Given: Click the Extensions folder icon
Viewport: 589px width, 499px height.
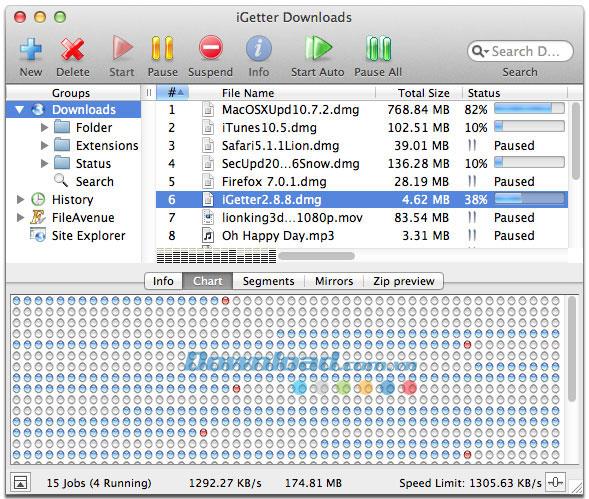Looking at the screenshot, I should [x=62, y=145].
